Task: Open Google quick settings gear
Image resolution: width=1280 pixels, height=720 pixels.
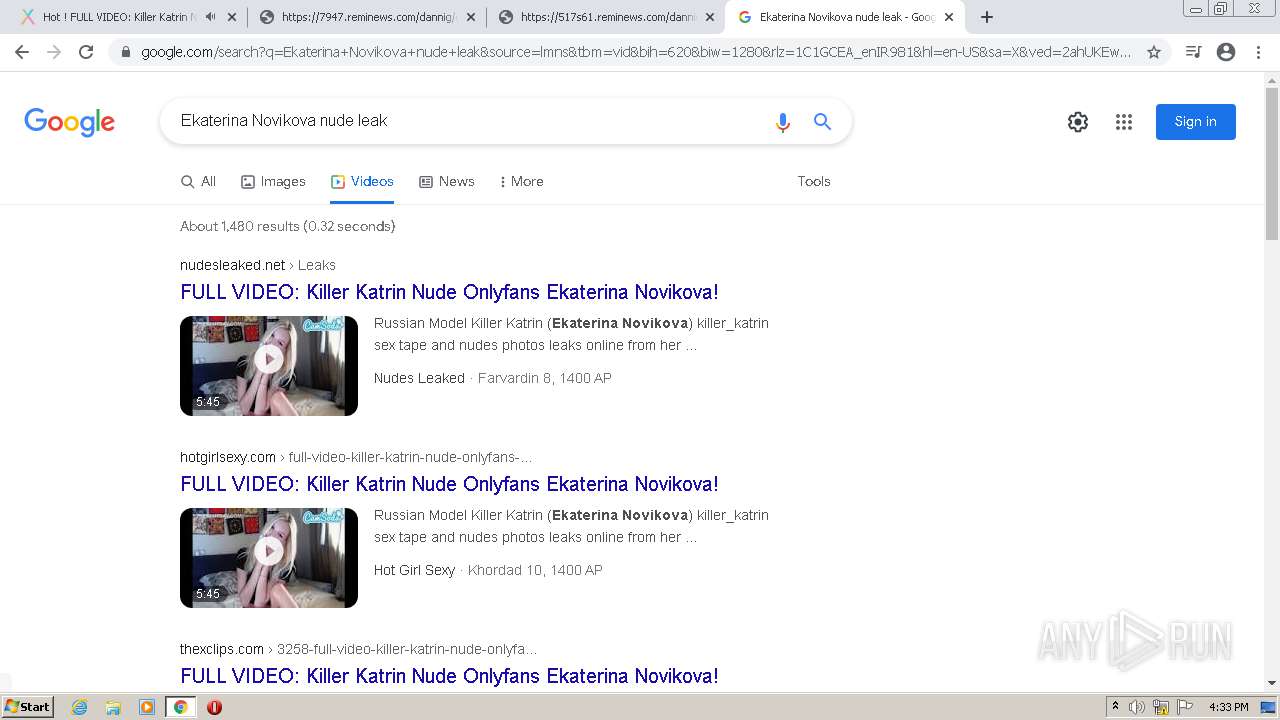Action: coord(1078,122)
